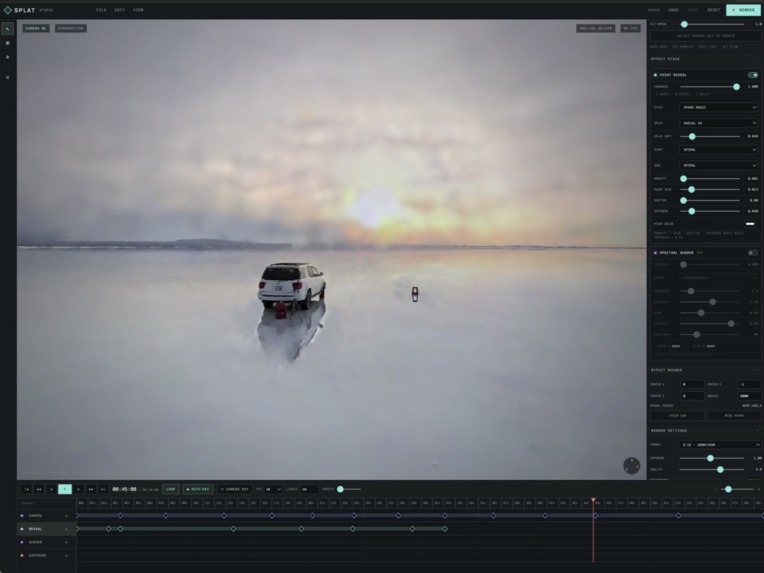Toggle the Loop playback button
Image resolution: width=764 pixels, height=573 pixels.
tap(171, 489)
